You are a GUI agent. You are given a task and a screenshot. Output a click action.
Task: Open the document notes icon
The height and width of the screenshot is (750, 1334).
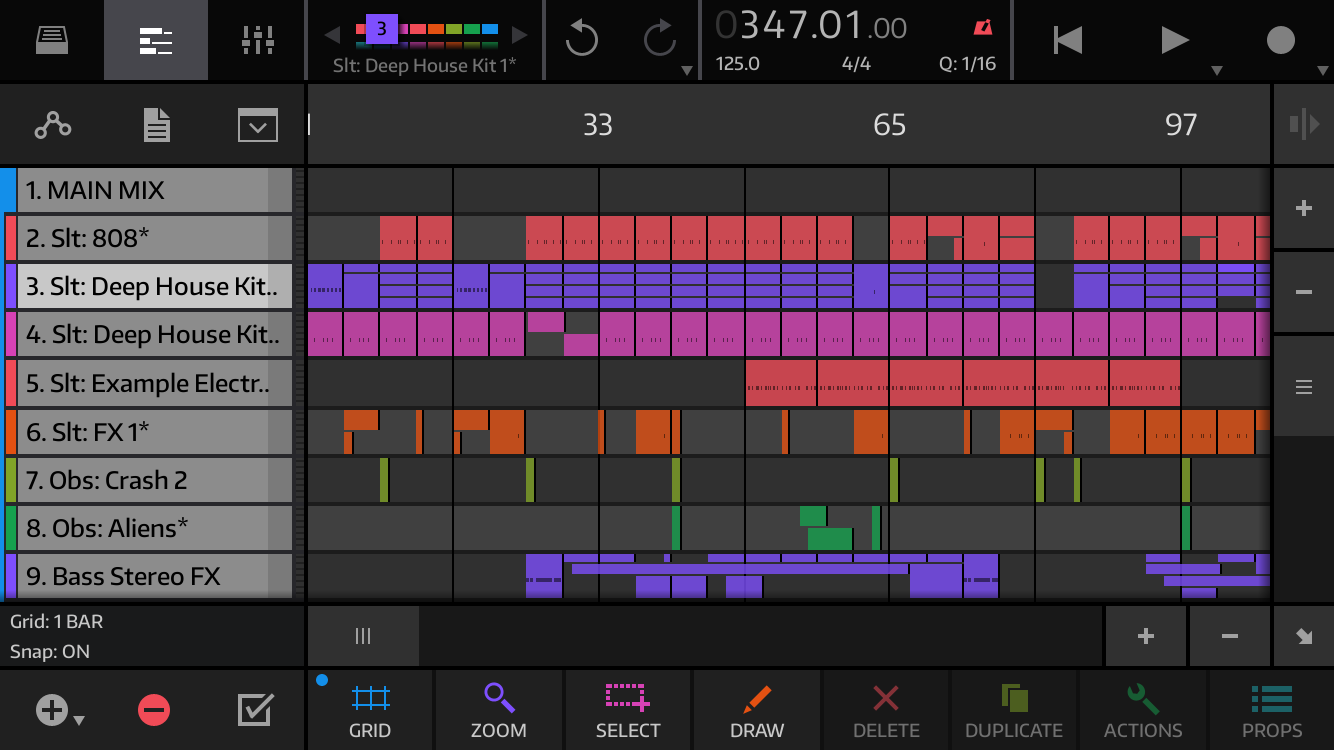[x=156, y=125]
